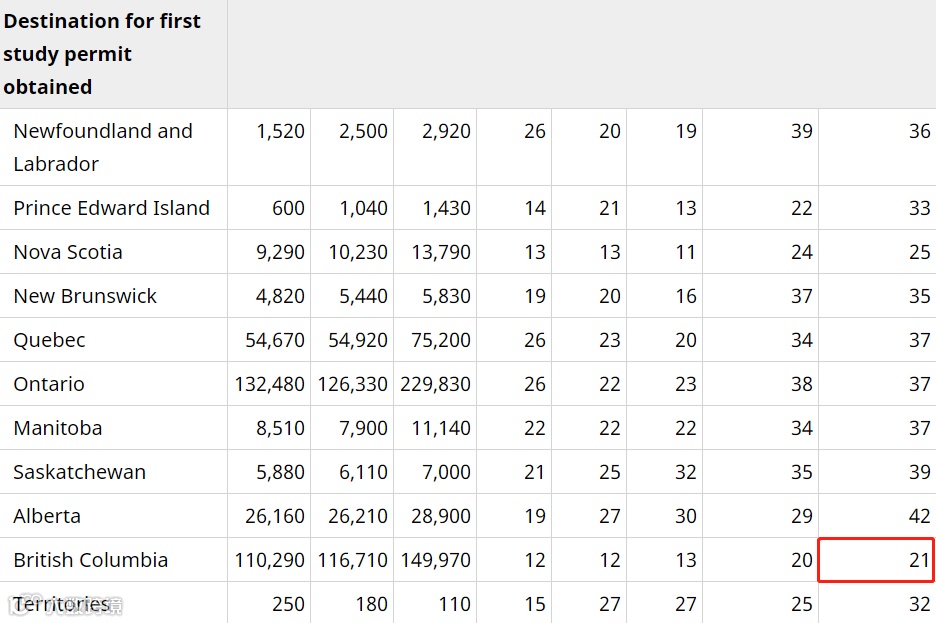
Task: Click the Ontario row label
Action: click(49, 384)
